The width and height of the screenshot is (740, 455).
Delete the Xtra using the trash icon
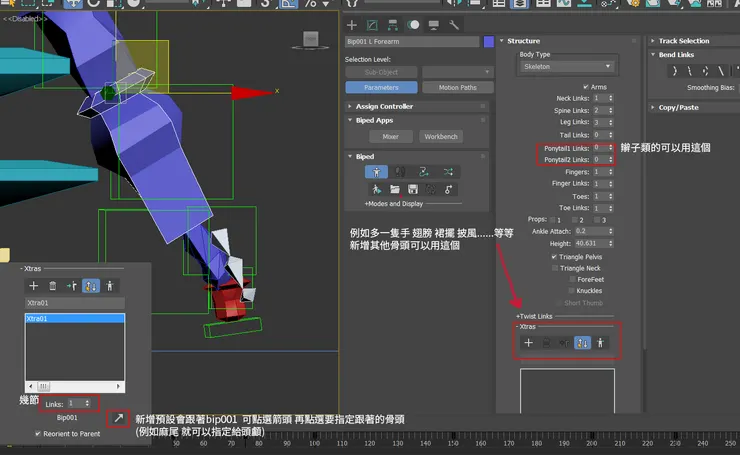[x=52, y=285]
